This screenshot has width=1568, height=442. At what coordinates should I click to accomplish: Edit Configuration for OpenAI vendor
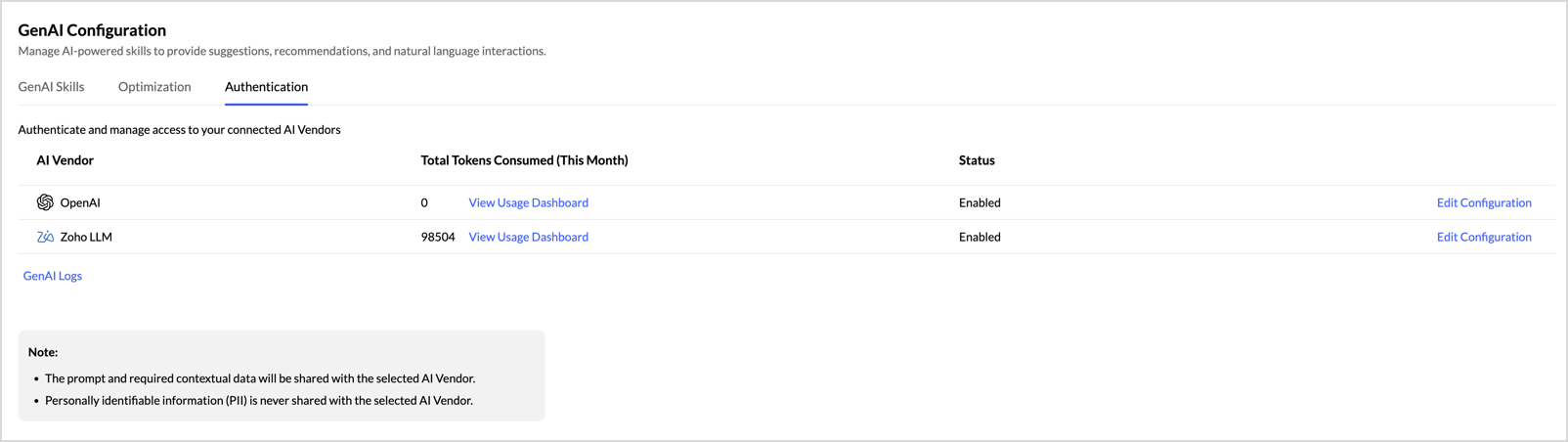click(x=1483, y=202)
